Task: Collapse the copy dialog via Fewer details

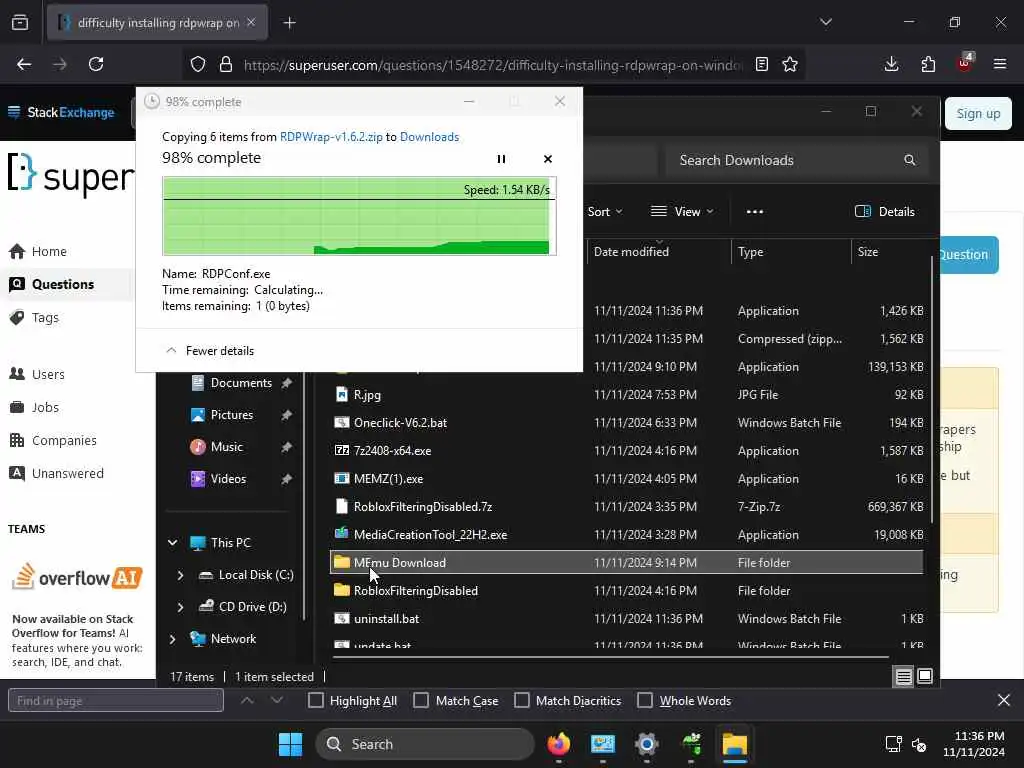Action: 210,351
